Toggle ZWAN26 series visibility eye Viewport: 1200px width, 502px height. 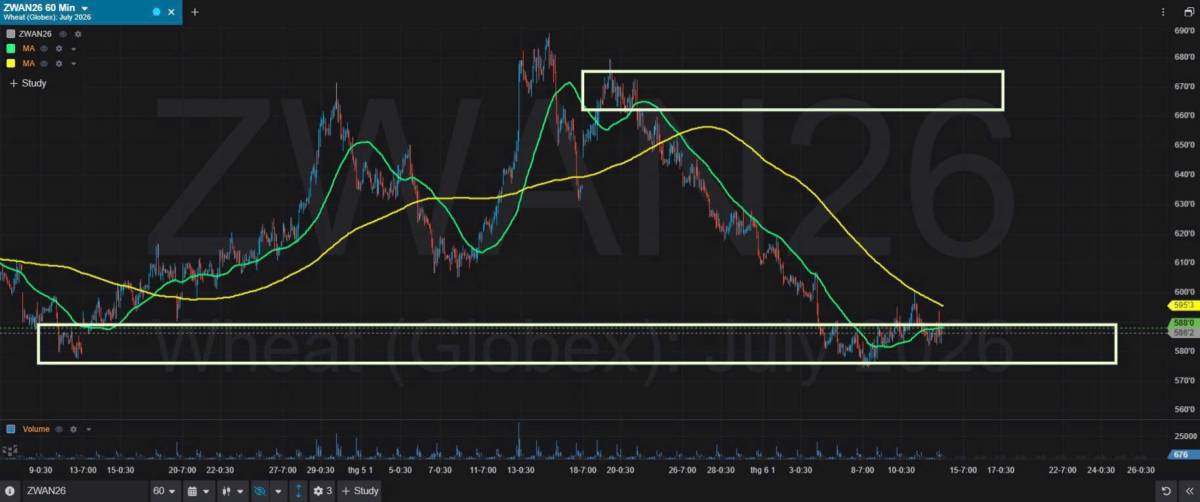64,33
